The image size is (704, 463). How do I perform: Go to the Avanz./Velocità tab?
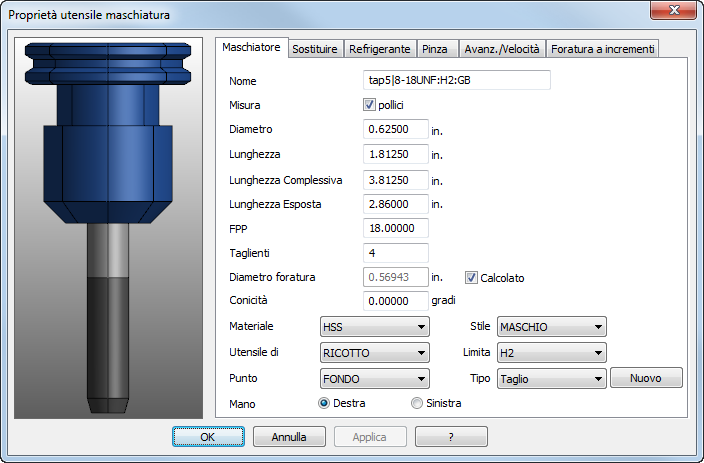click(502, 49)
